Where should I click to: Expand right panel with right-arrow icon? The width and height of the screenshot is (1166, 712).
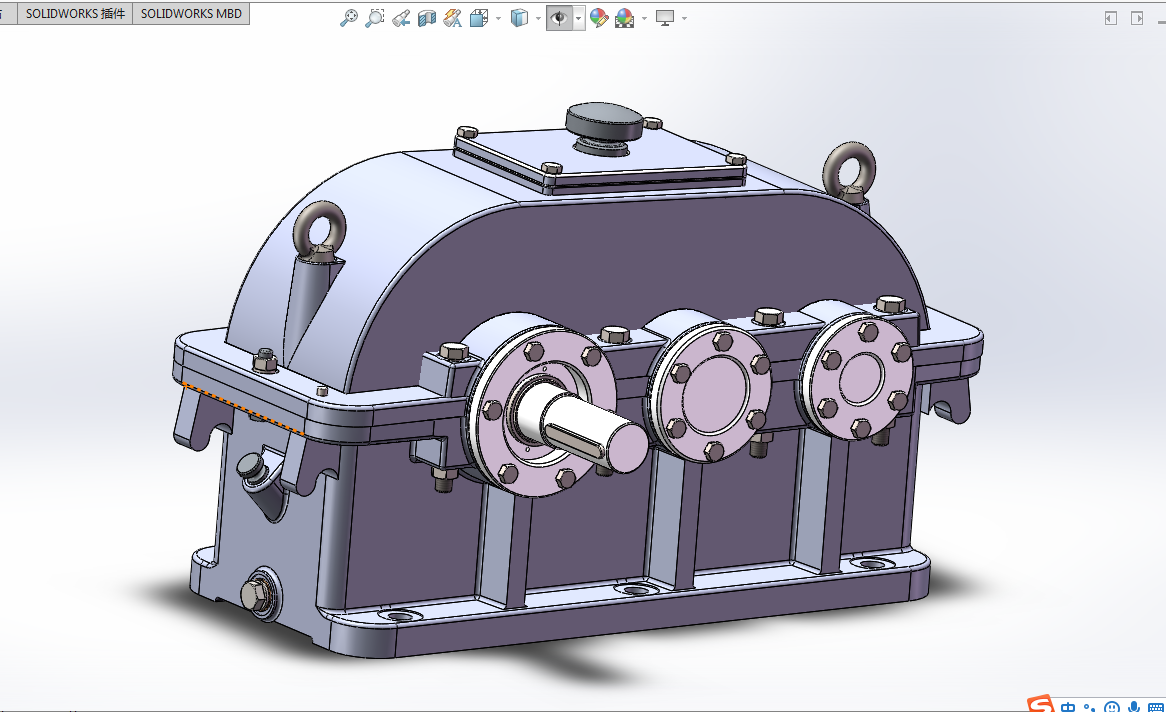click(1137, 18)
